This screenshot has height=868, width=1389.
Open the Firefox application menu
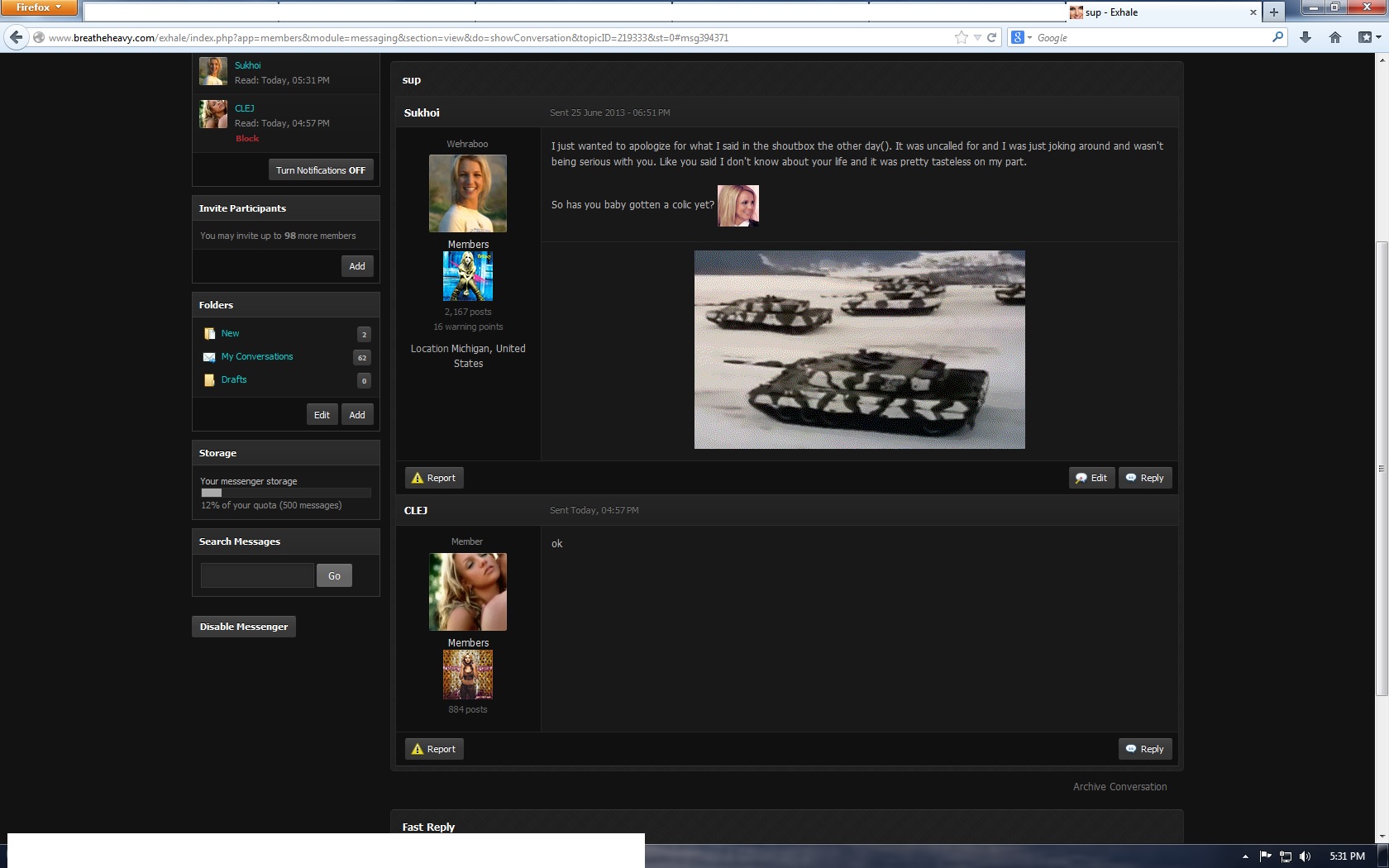coord(39,7)
